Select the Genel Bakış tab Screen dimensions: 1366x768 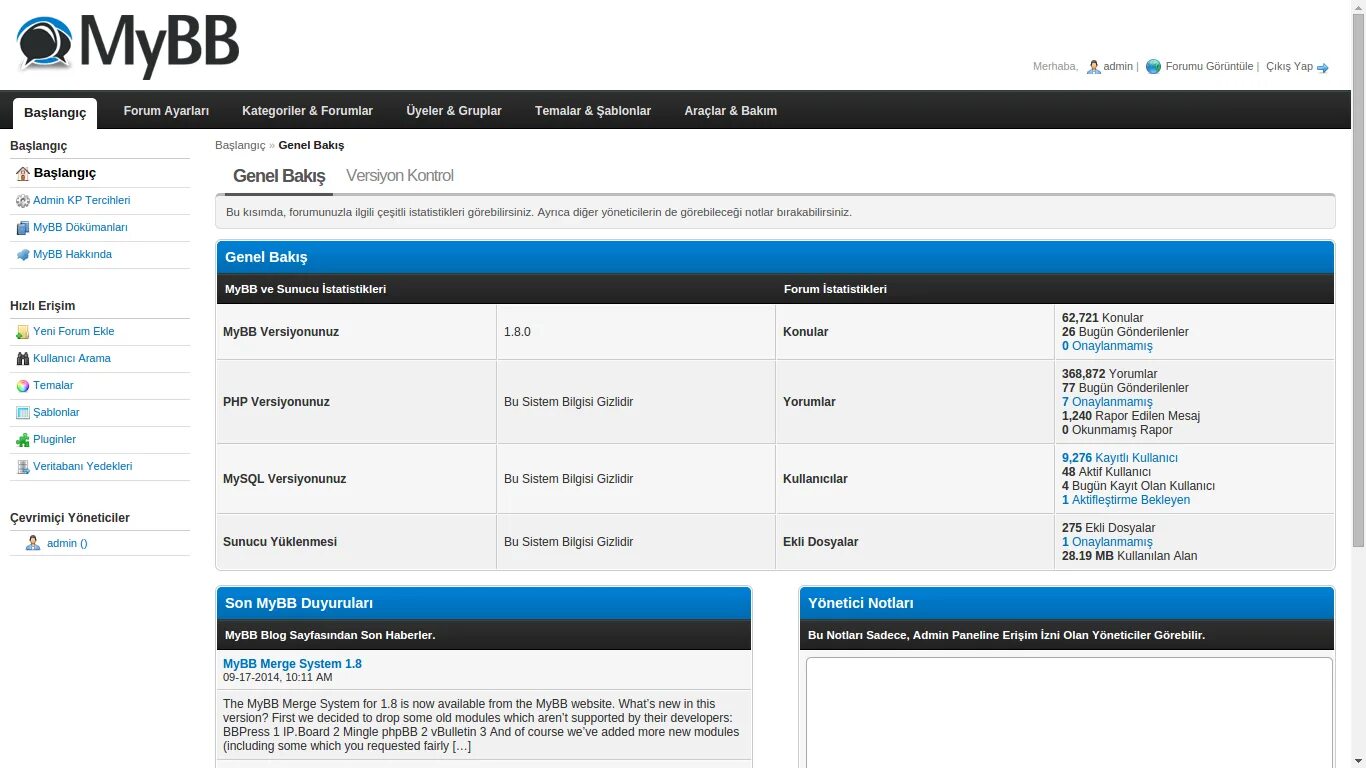[x=279, y=176]
